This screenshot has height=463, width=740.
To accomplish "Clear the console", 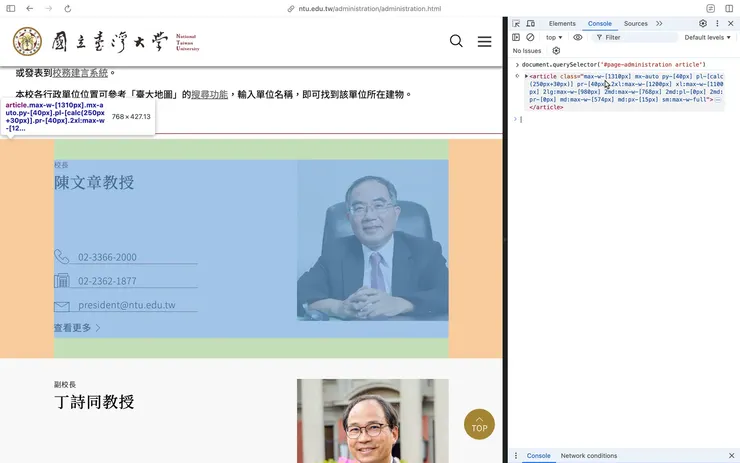I will tap(530, 37).
